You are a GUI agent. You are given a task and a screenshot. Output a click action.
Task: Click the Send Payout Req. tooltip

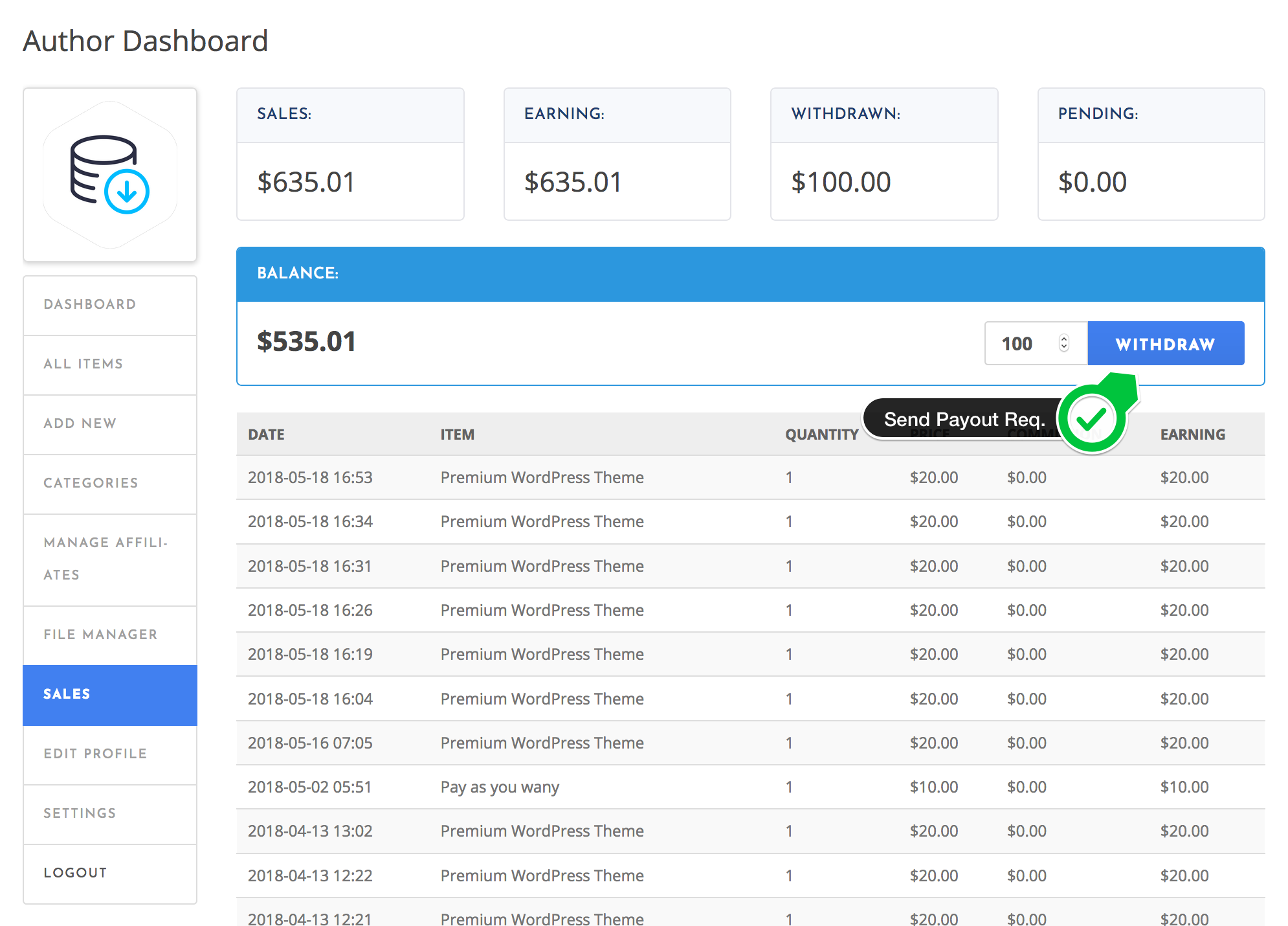tap(966, 419)
